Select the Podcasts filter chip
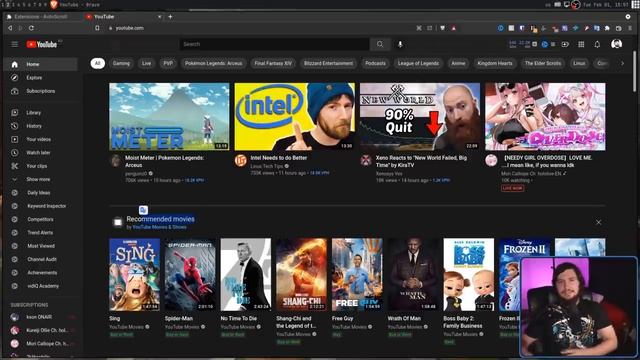 tap(375, 63)
